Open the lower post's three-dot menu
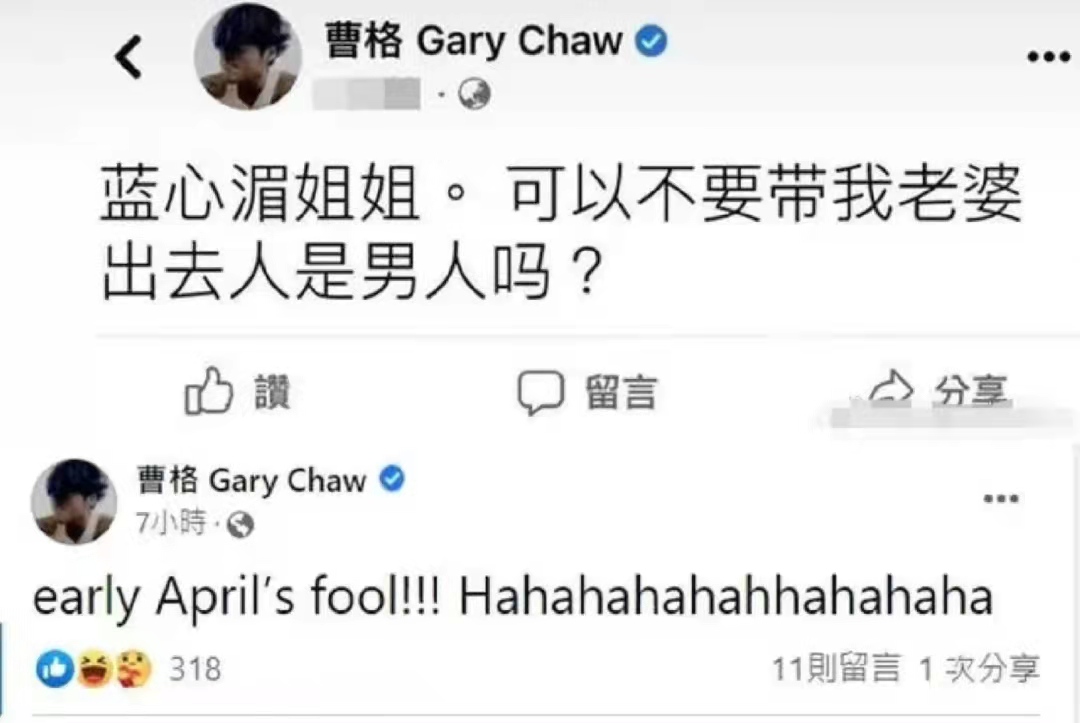Screen dimensions: 1080x723 point(1001,499)
